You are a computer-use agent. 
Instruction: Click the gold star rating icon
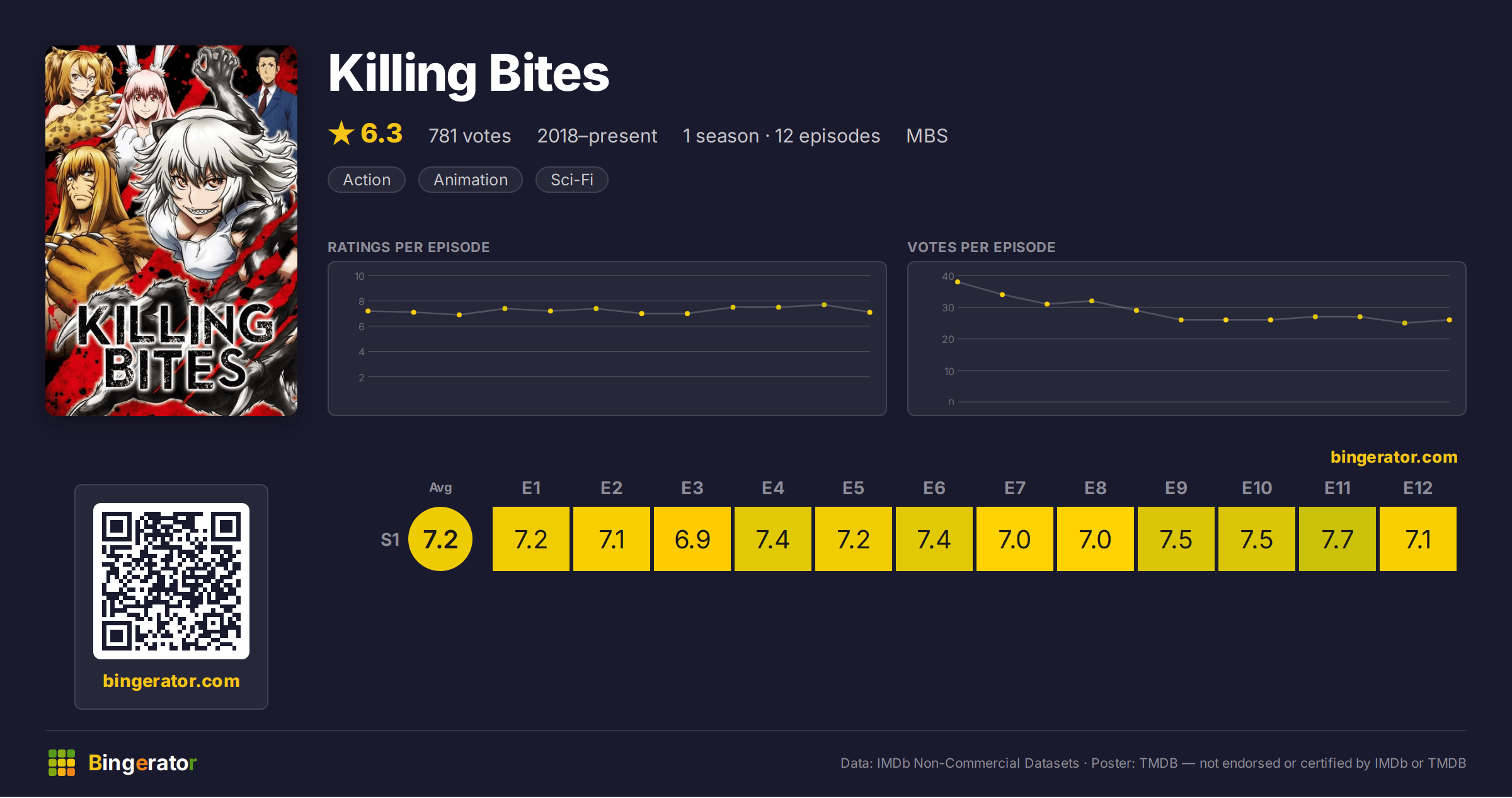341,134
